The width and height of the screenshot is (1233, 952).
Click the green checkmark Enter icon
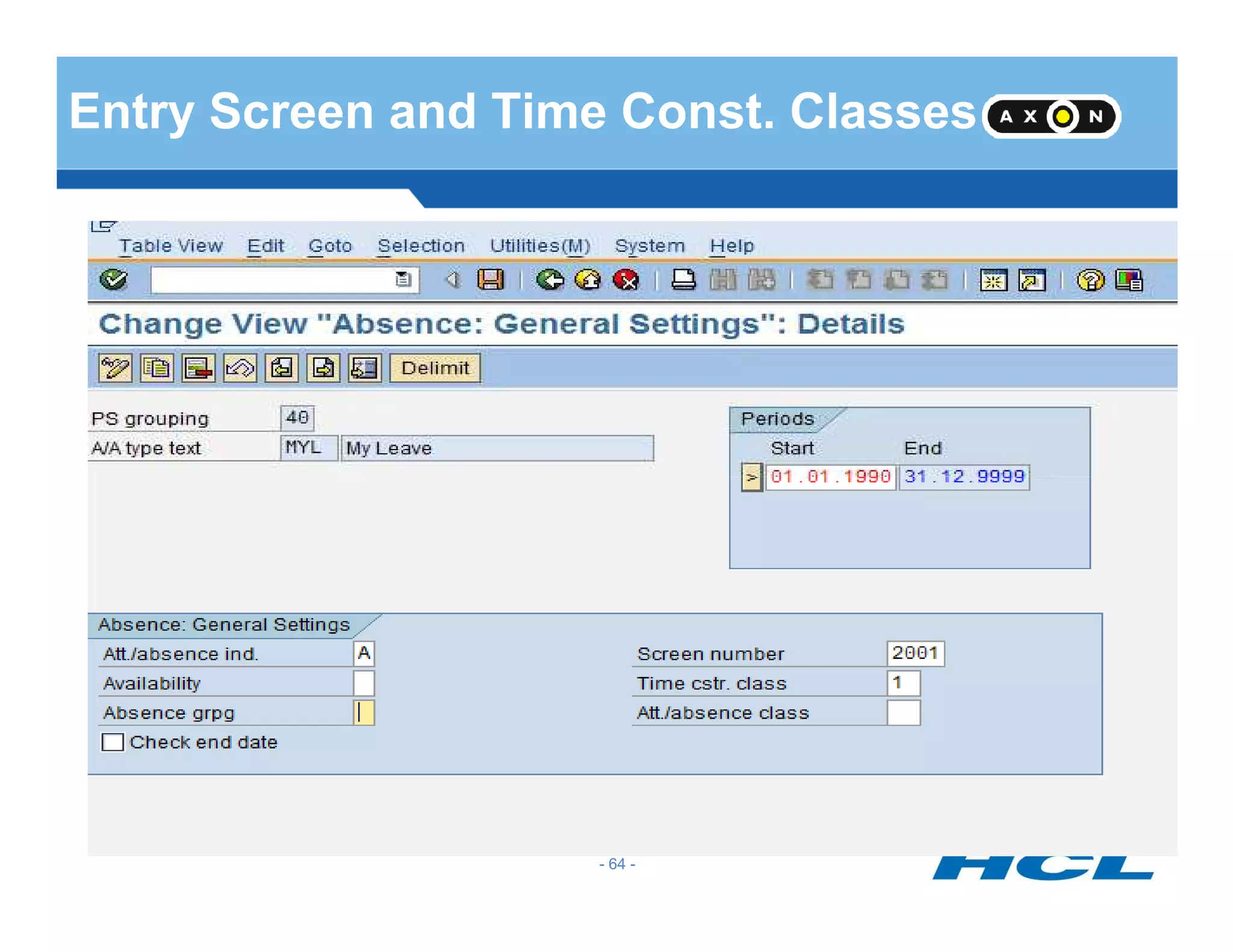[113, 280]
